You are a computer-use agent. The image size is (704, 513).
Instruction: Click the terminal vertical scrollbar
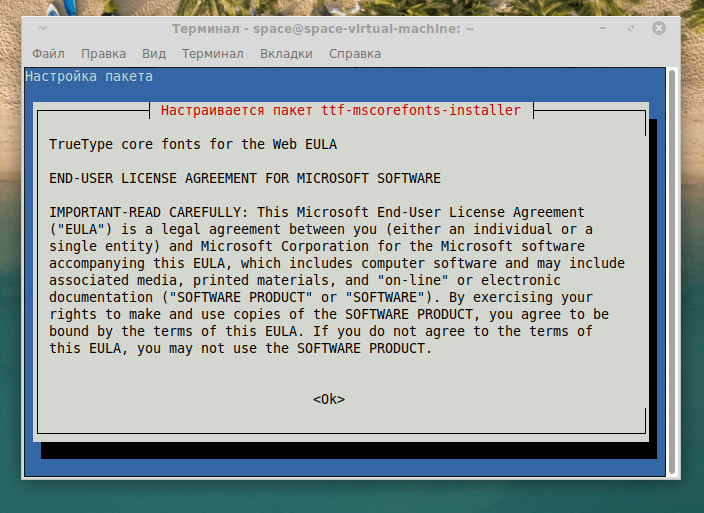point(672,272)
